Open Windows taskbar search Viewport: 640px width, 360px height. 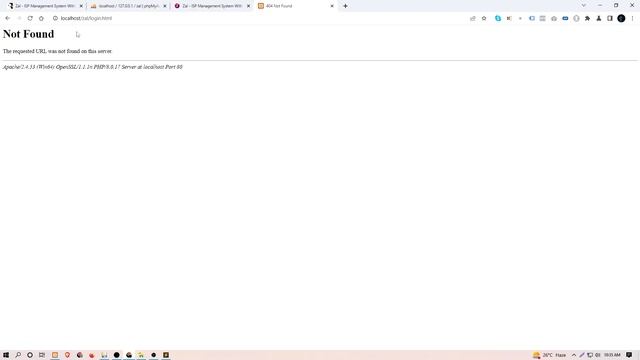click(18, 355)
